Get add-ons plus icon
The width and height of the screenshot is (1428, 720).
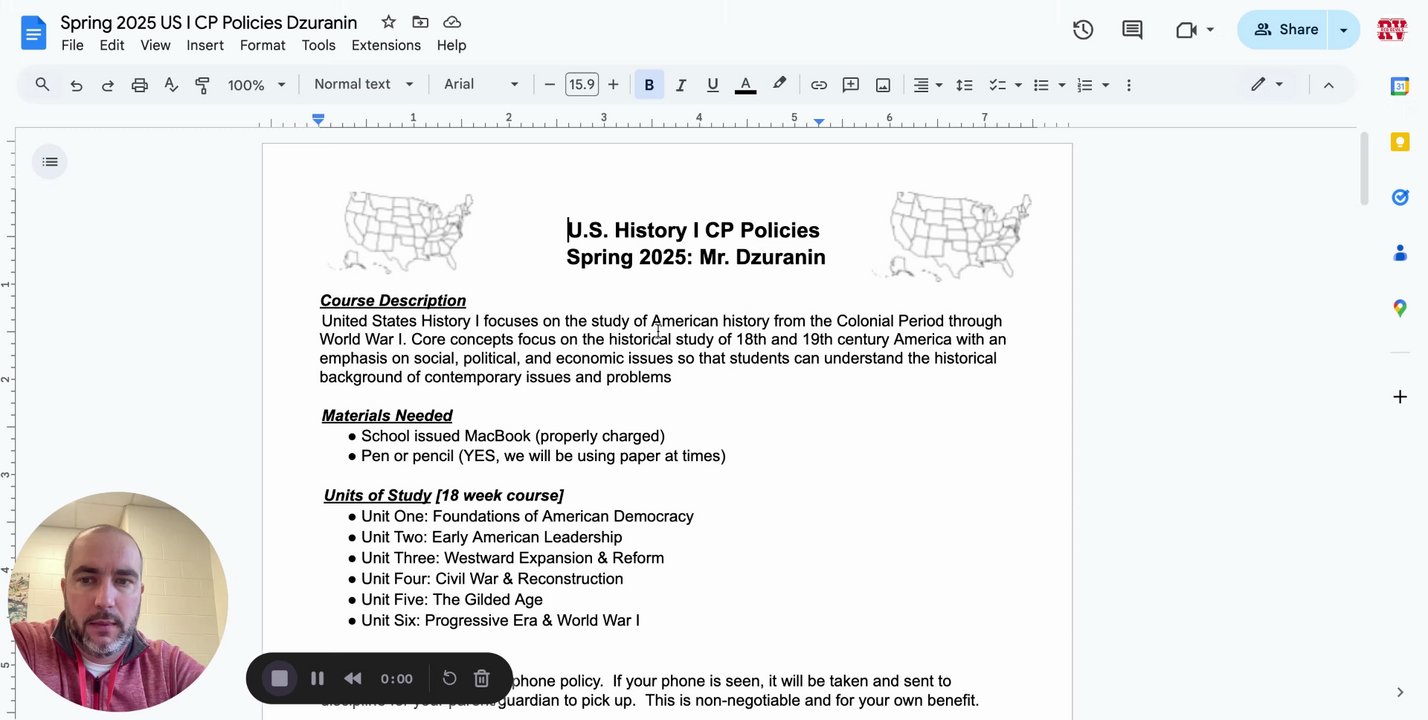[1400, 397]
